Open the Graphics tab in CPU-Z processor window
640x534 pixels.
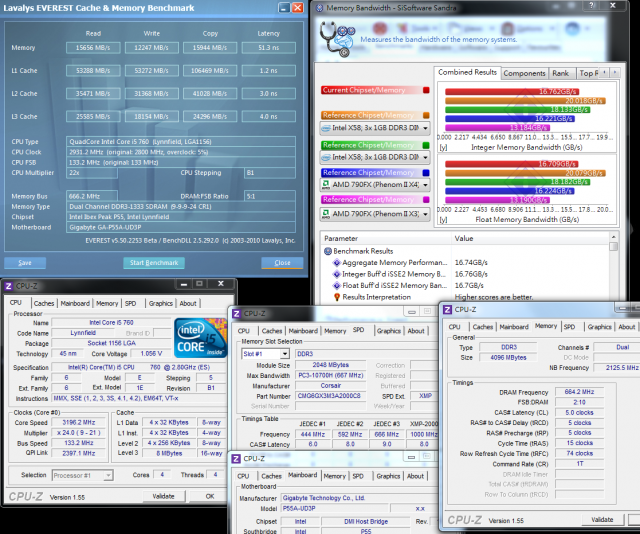160,303
